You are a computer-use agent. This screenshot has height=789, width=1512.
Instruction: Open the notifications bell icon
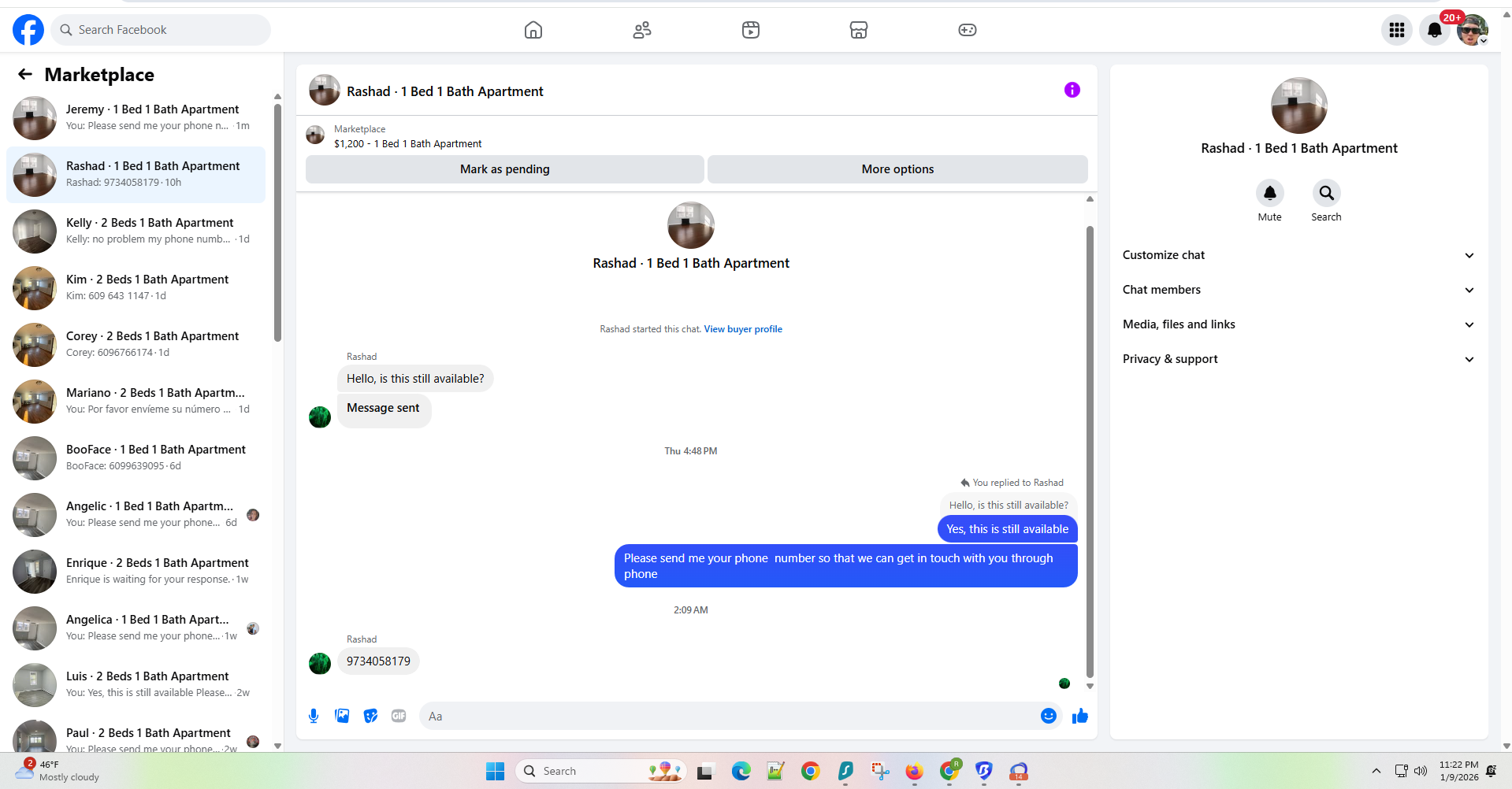click(1435, 30)
